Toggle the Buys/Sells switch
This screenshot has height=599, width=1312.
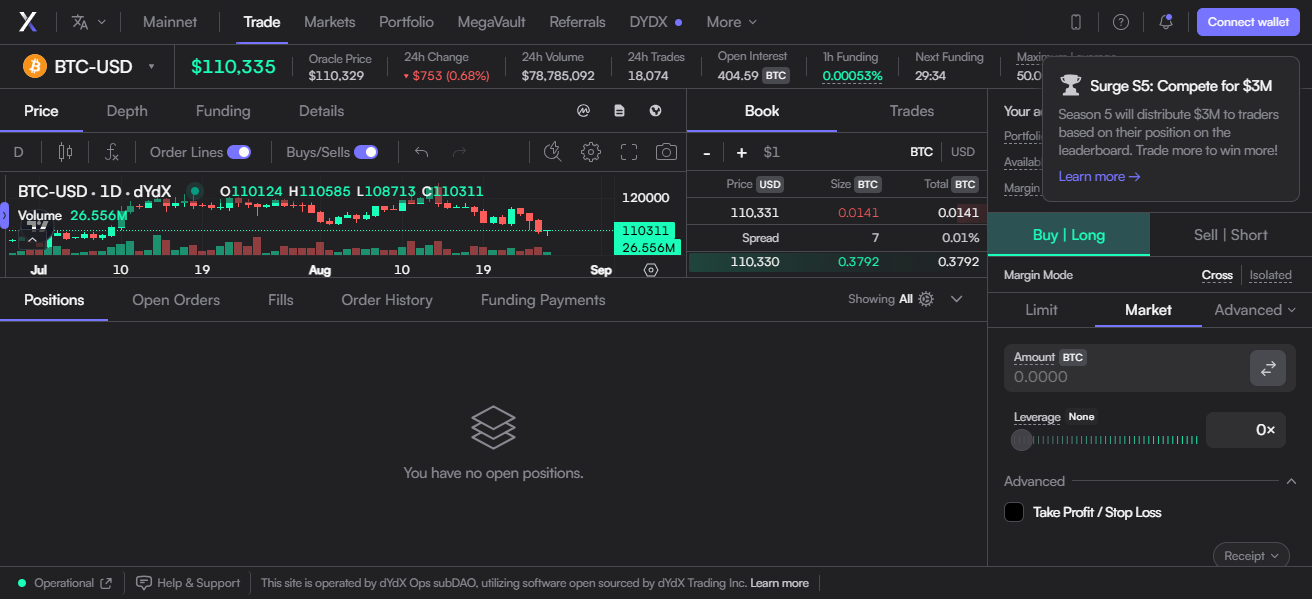coord(366,152)
